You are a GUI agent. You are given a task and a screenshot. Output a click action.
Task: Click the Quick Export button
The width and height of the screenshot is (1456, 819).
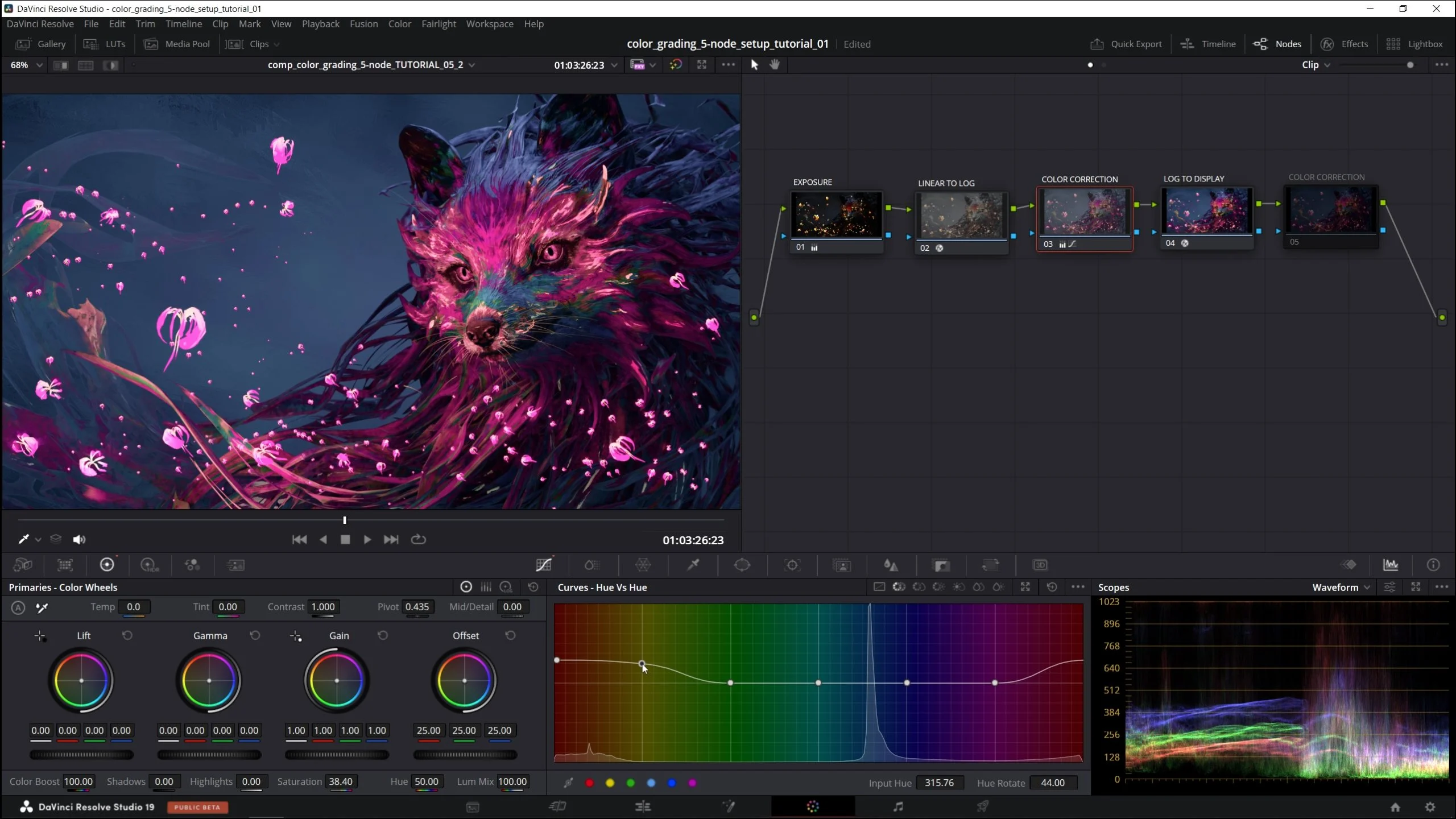click(1126, 44)
